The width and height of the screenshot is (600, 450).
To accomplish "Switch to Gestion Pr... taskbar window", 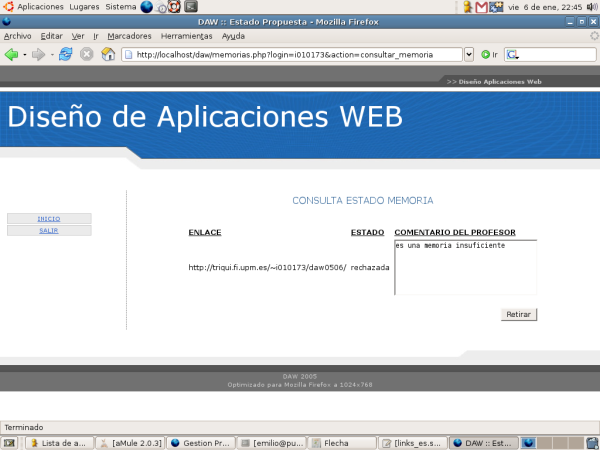I will 201,443.
